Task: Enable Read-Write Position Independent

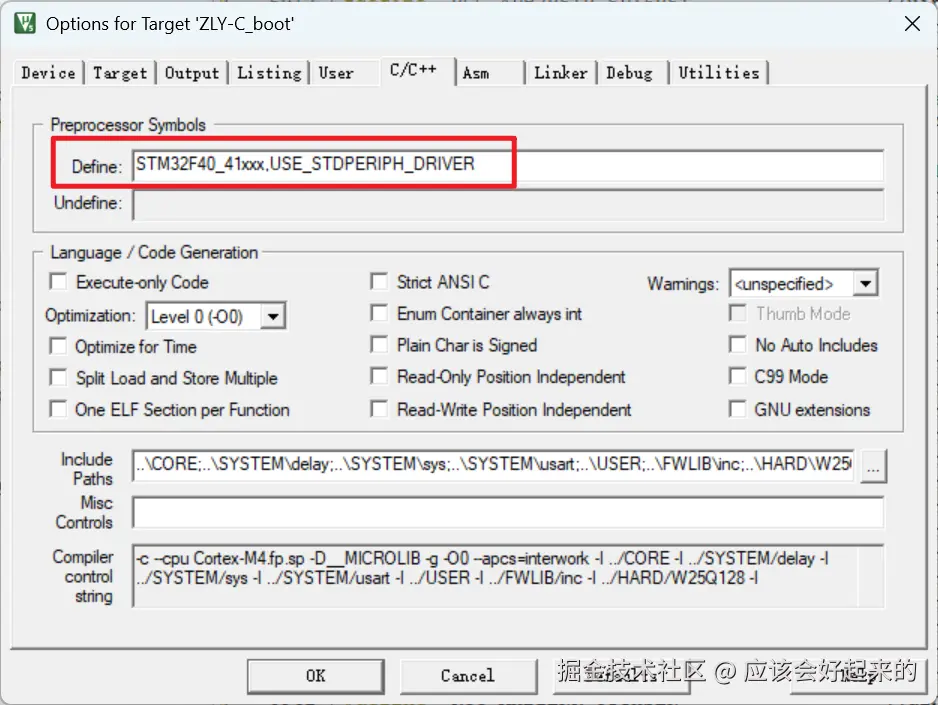Action: click(379, 409)
